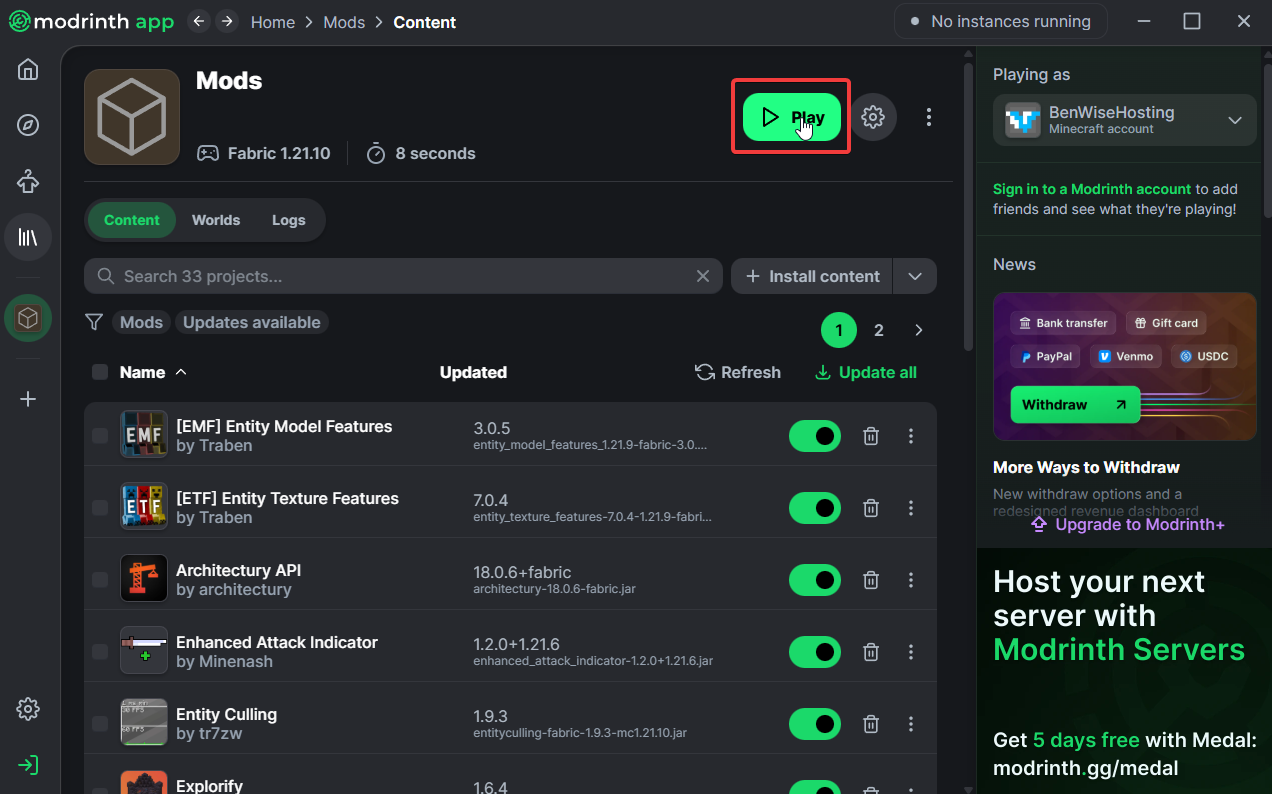Viewport: 1272px width, 794px height.
Task: Expand the BenWiseHosting account dropdown
Action: point(1235,120)
